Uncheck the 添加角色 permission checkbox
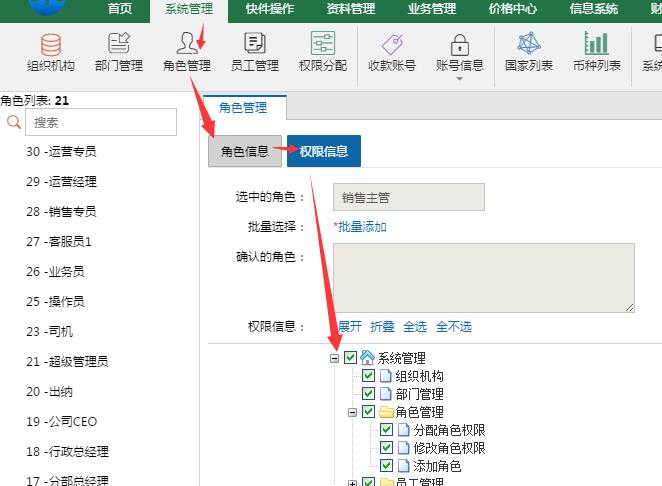 387,466
